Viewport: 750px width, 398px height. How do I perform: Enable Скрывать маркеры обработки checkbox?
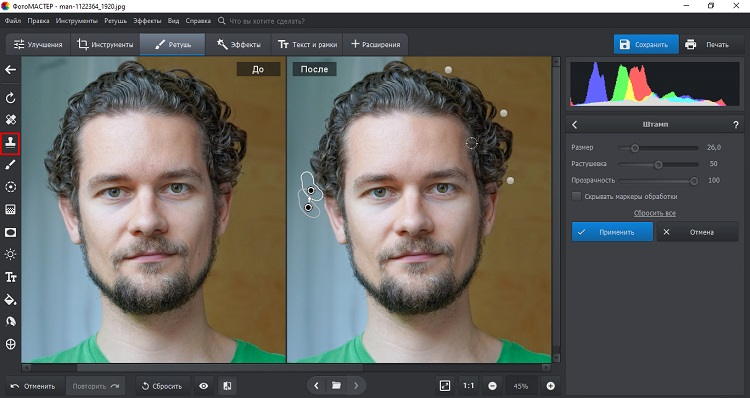pyautogui.click(x=577, y=196)
